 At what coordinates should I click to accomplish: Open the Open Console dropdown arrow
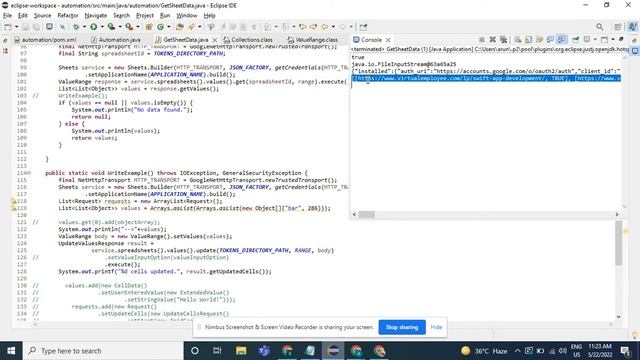(613, 40)
